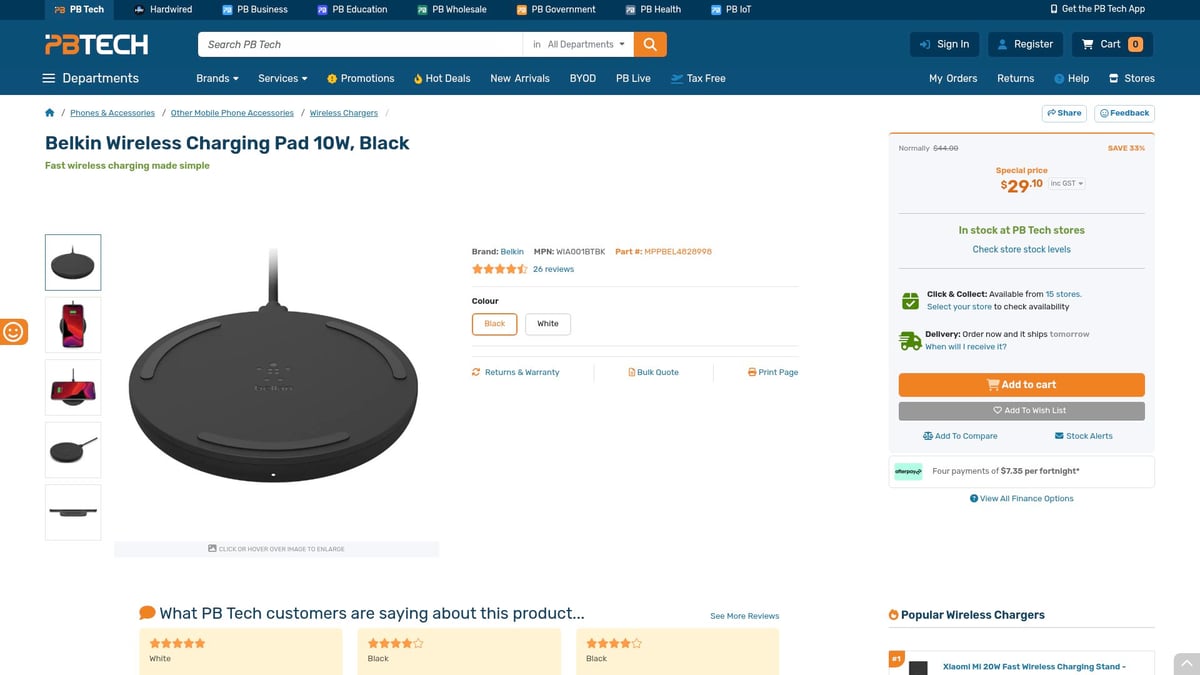Select the Black colour option
1200x675 pixels.
(x=494, y=323)
